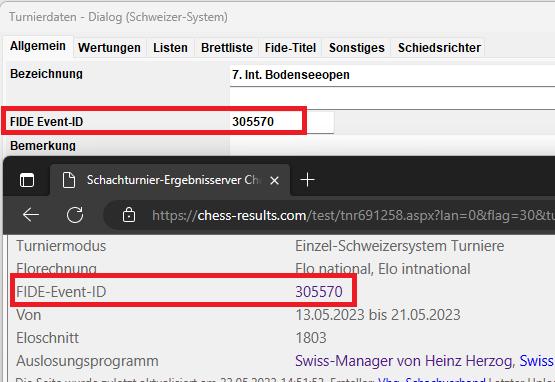Click the Eloschnitt label
This screenshot has width=555, height=382.
47,338
